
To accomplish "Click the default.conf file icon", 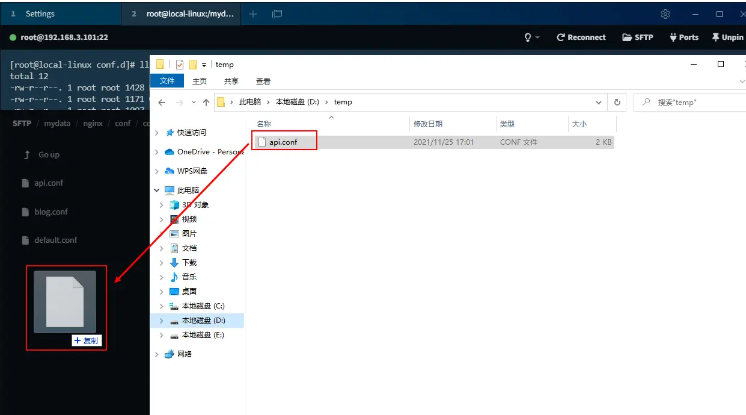I will (25, 240).
